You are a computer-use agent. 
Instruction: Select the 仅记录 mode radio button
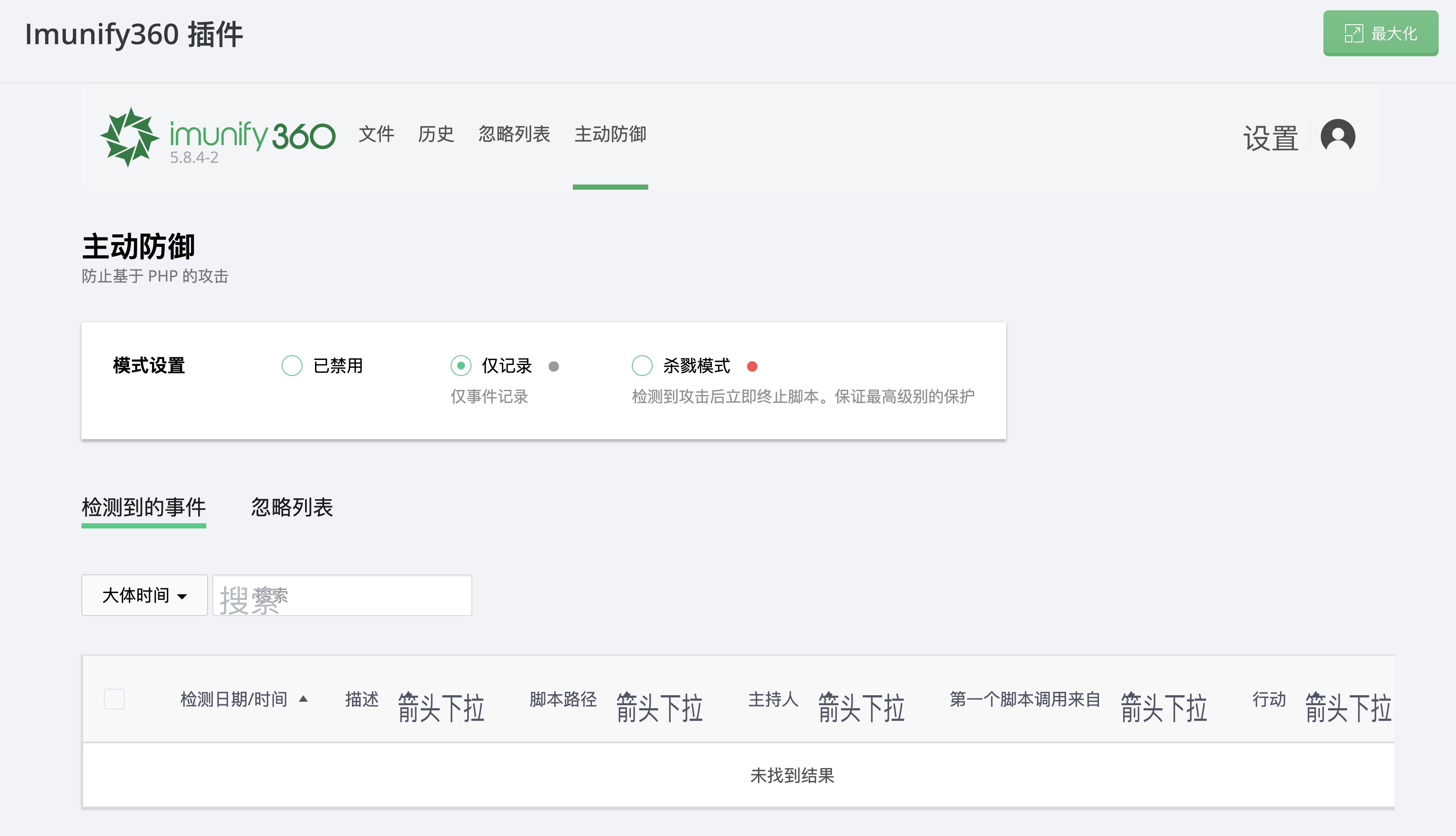click(x=461, y=366)
